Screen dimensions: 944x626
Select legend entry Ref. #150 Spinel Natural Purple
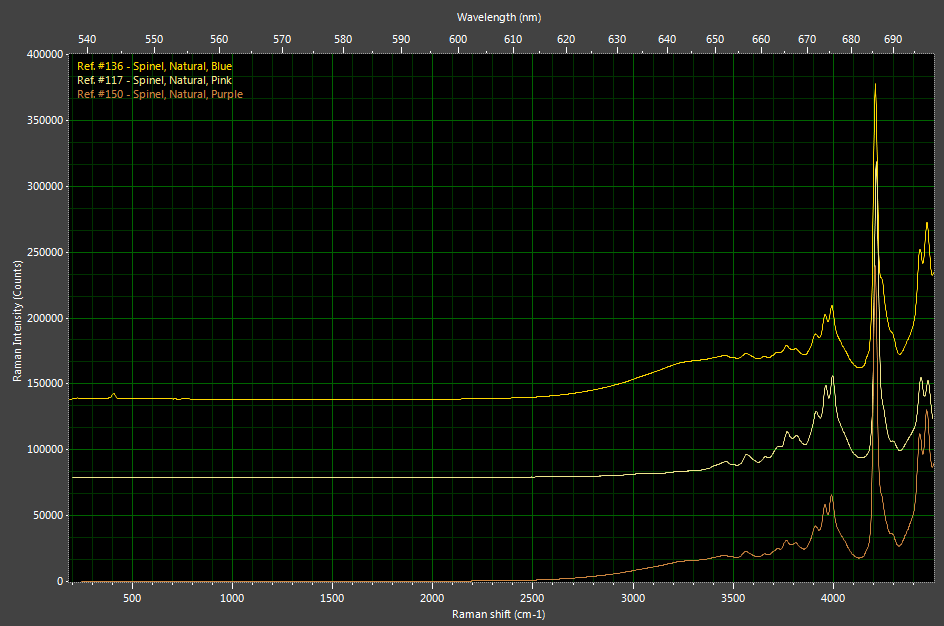[x=160, y=94]
